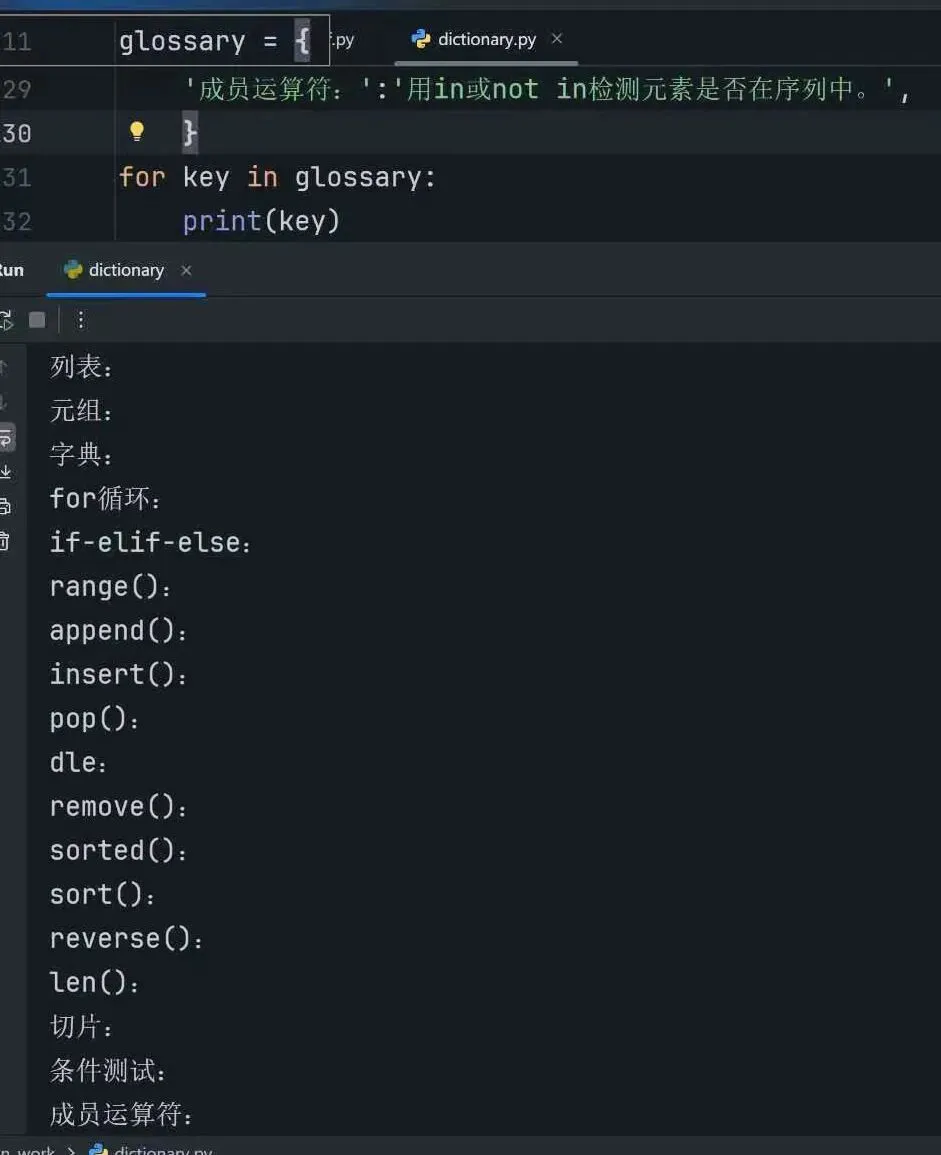This screenshot has height=1155, width=941.
Task: Click the Print console output icon
Action: click(x=5, y=506)
